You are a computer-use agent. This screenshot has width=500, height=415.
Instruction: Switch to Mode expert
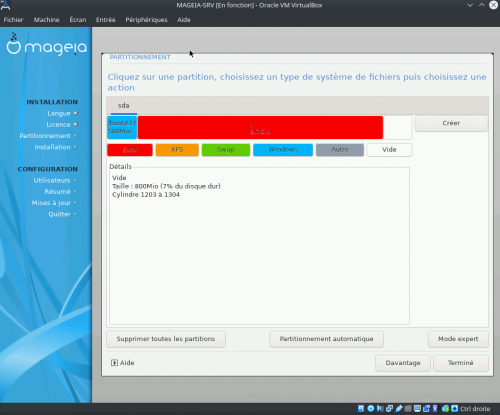click(x=458, y=339)
